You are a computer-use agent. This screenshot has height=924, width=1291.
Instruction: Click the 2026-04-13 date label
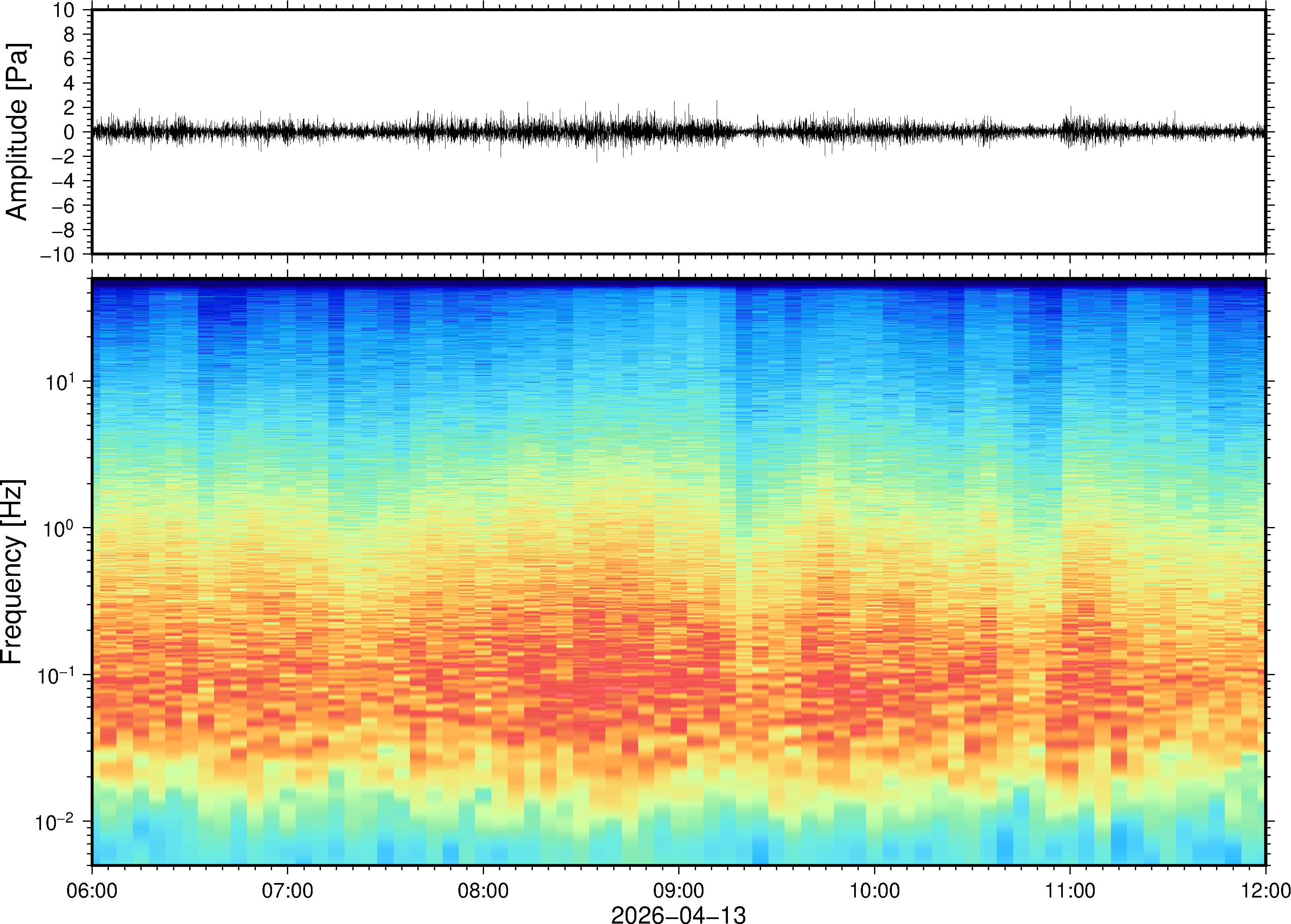tap(678, 914)
